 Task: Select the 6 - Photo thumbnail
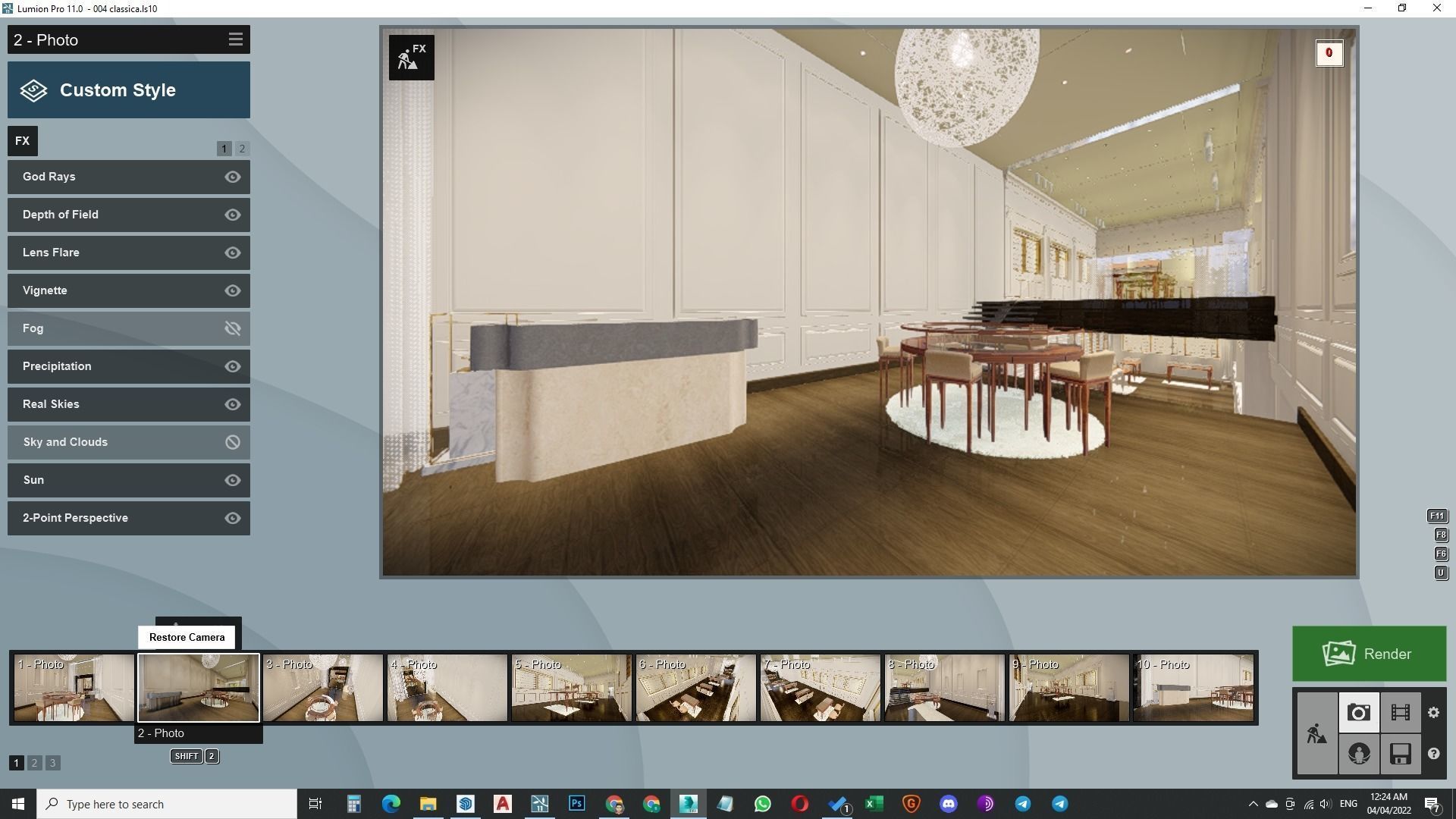(696, 688)
